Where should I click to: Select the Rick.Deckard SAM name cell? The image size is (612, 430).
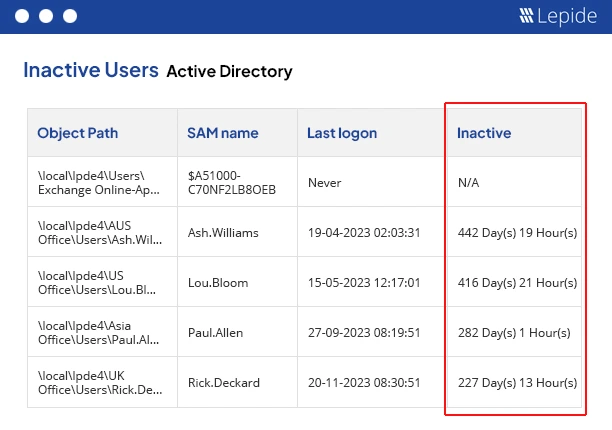pyautogui.click(x=224, y=383)
